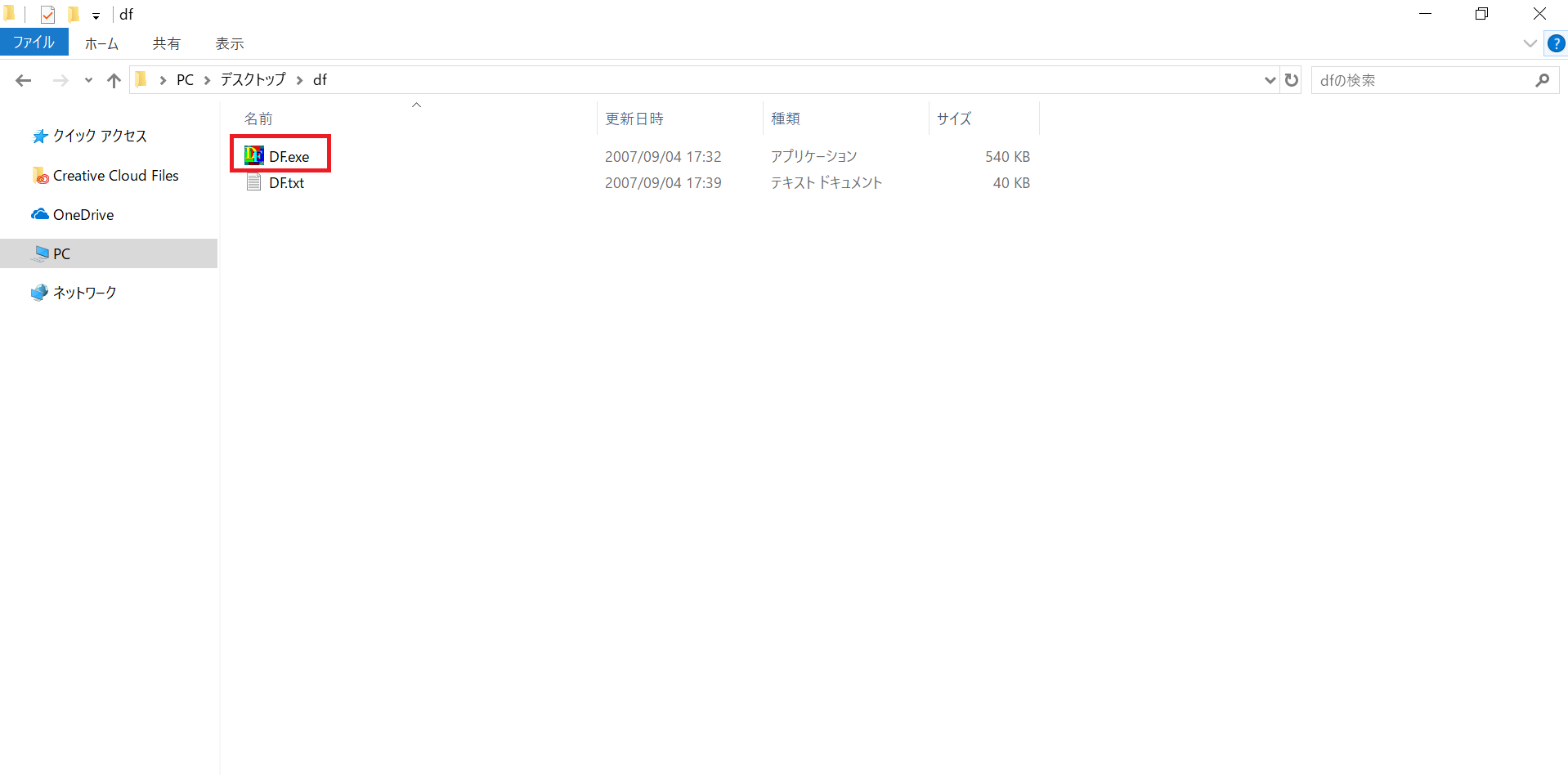Go up one folder level
The height and width of the screenshot is (775, 1568).
point(114,80)
